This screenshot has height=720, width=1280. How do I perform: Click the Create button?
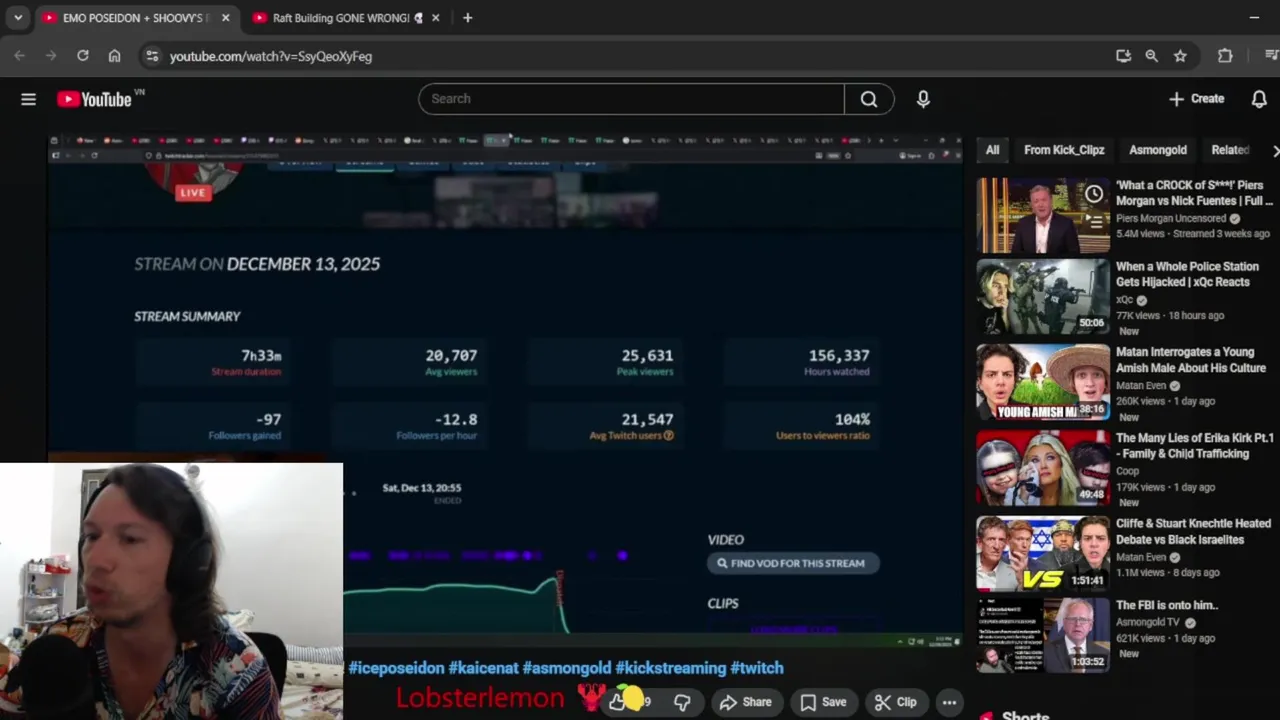point(1196,99)
